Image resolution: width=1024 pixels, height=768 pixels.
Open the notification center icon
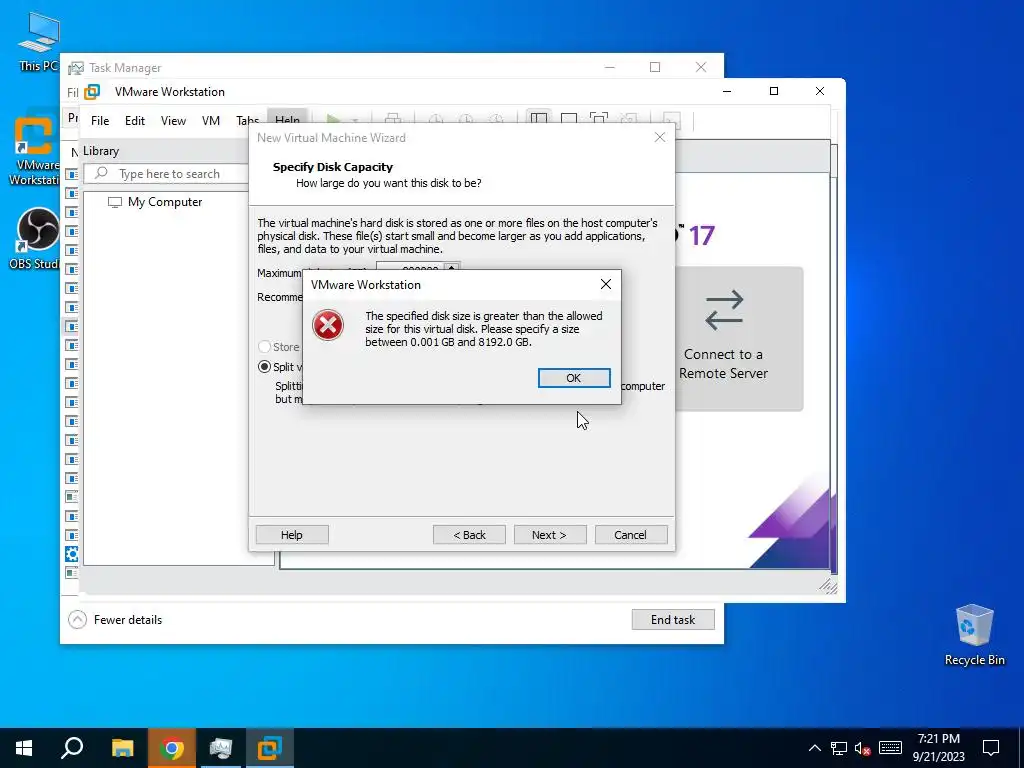tap(991, 748)
